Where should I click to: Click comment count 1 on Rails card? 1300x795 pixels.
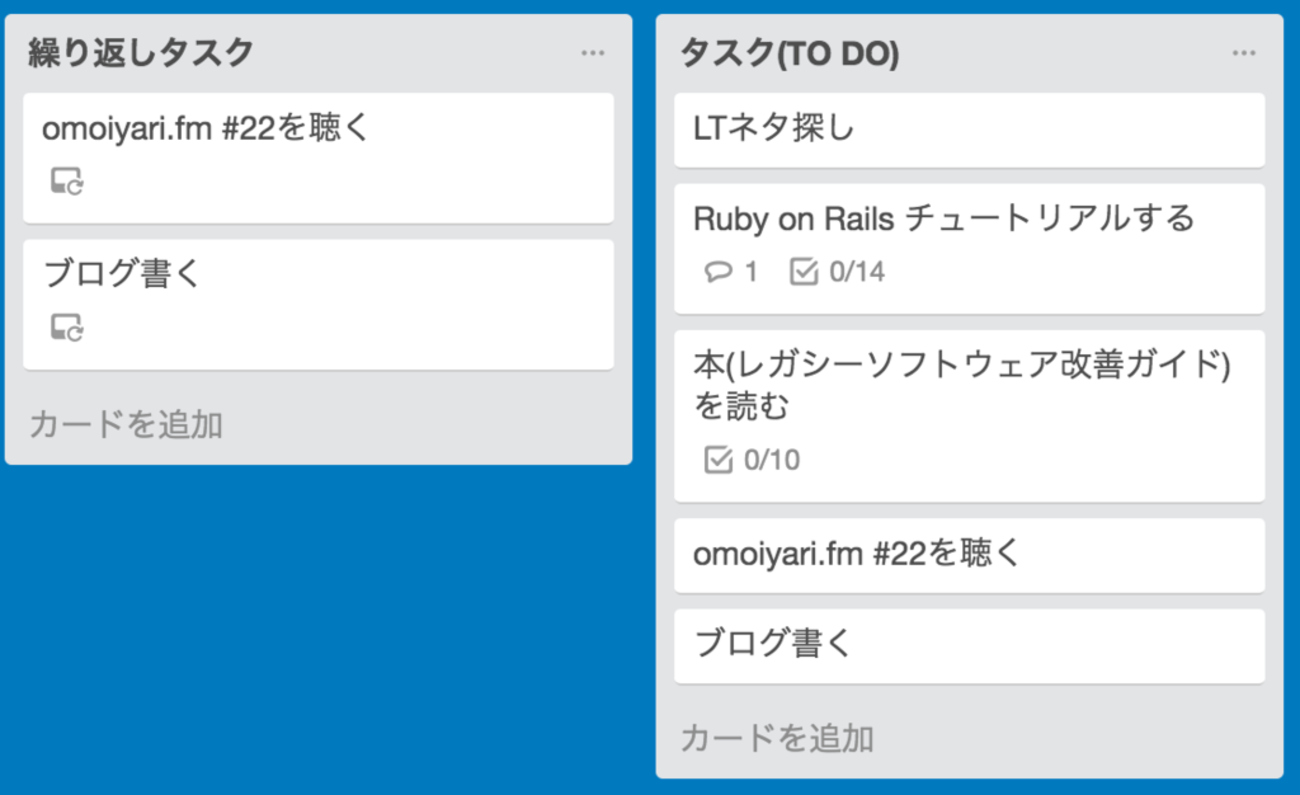pyautogui.click(x=751, y=272)
